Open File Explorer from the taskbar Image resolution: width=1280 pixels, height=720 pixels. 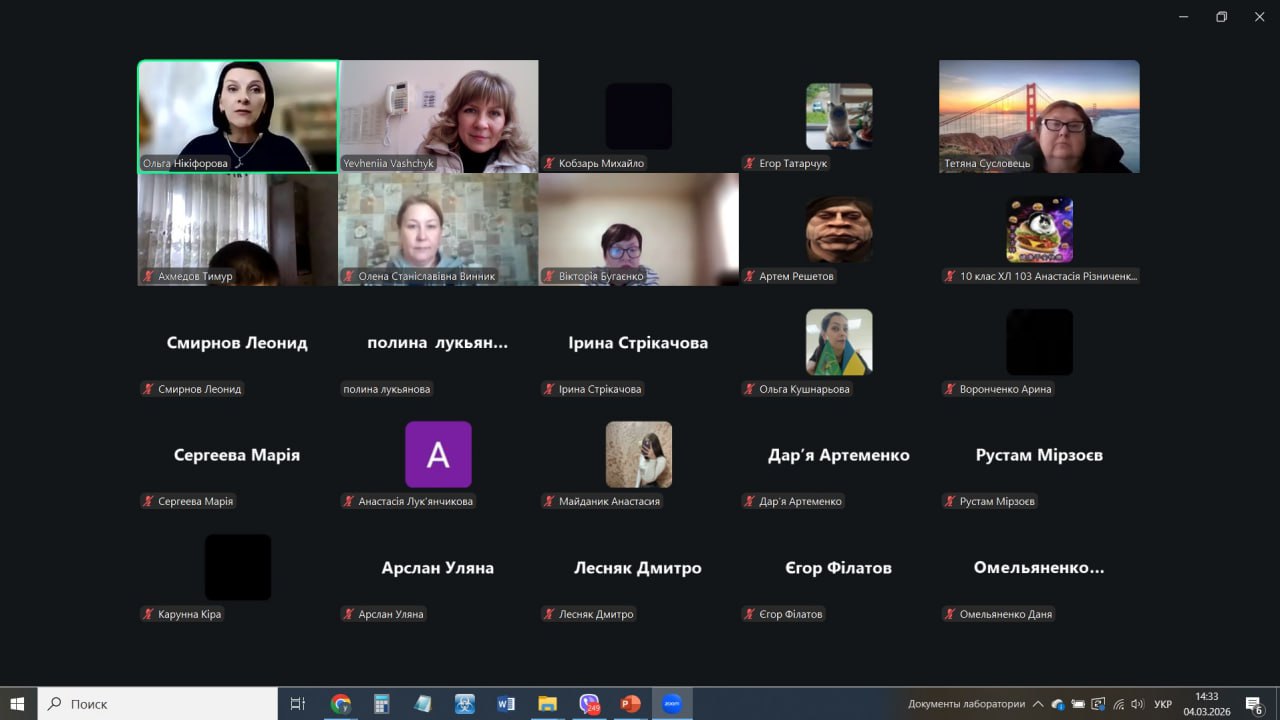(x=547, y=704)
